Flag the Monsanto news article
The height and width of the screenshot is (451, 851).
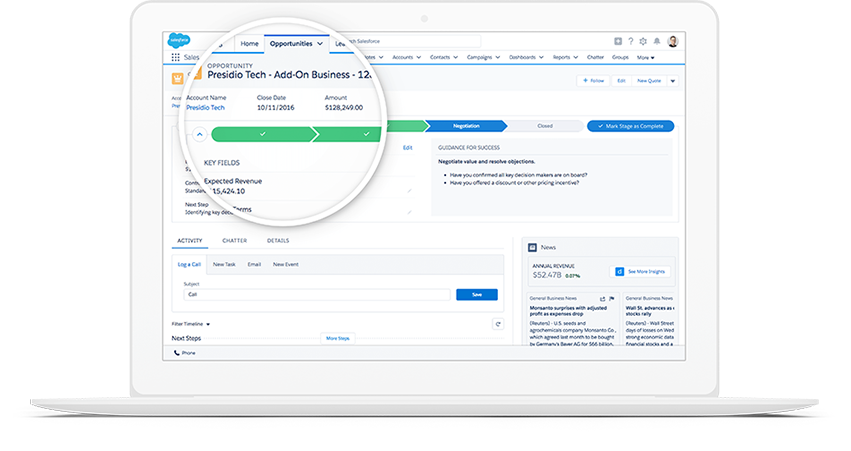coord(612,298)
